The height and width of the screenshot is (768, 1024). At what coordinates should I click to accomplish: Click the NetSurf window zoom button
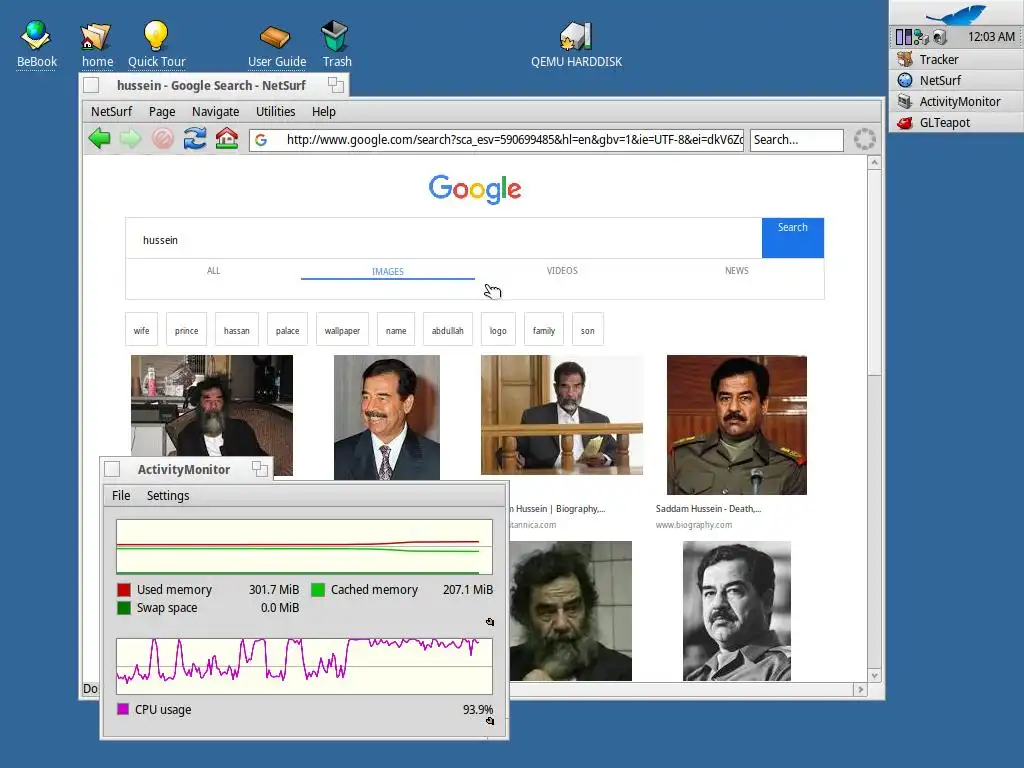[336, 85]
